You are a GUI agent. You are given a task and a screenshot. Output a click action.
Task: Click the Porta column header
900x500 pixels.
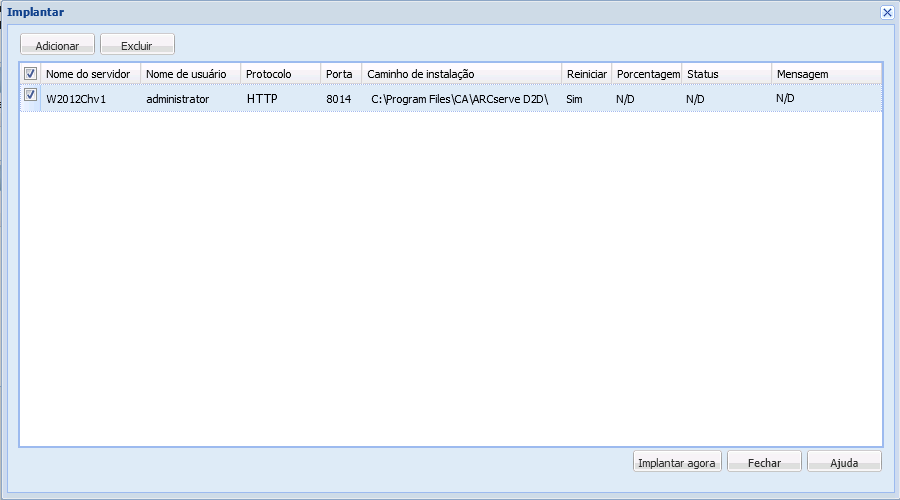pyautogui.click(x=339, y=74)
